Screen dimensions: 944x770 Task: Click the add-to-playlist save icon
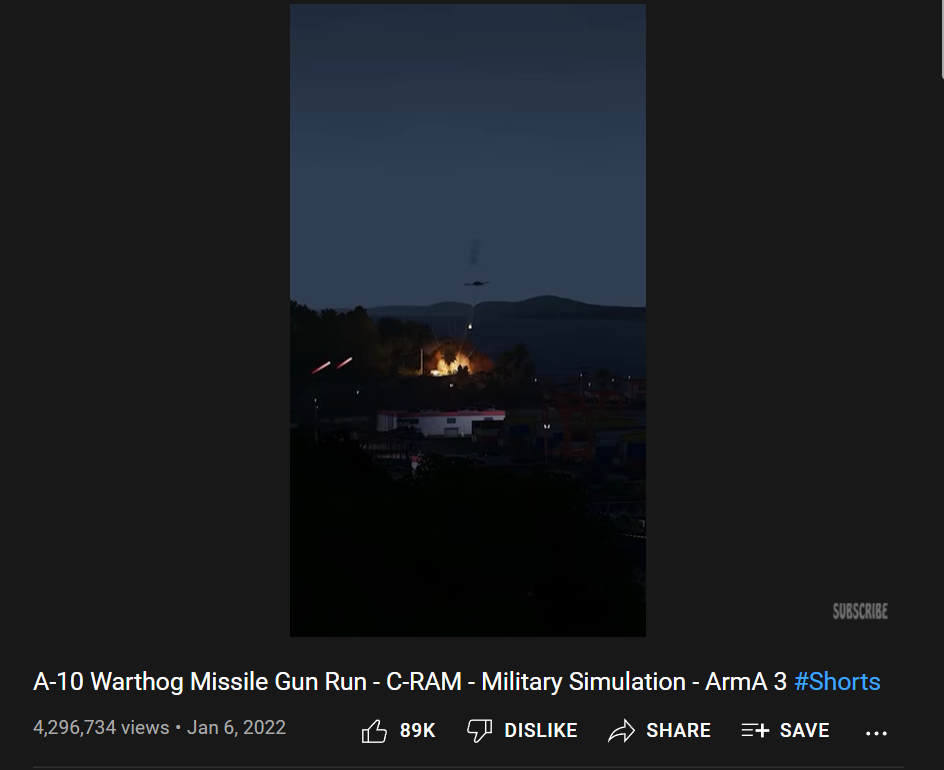point(755,730)
